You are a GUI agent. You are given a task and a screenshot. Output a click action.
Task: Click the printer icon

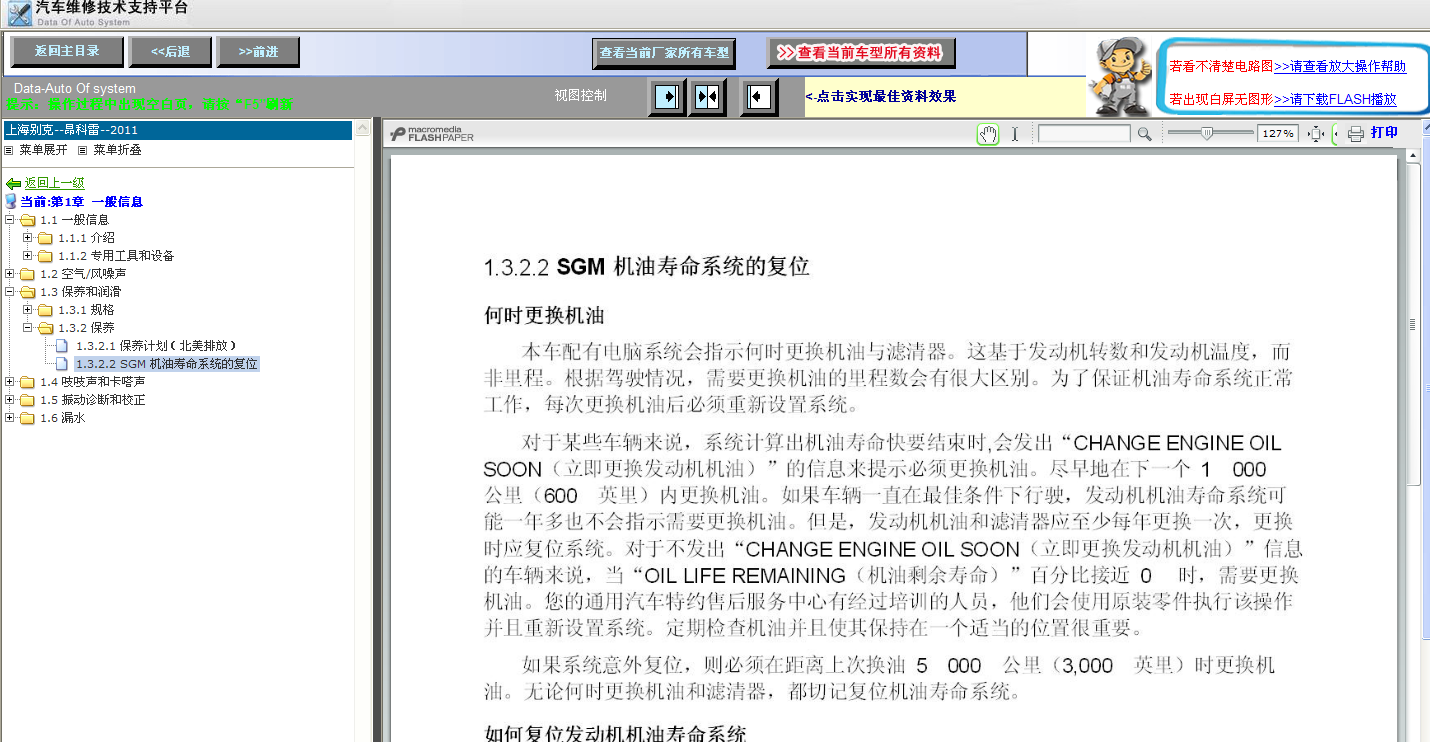(1355, 134)
